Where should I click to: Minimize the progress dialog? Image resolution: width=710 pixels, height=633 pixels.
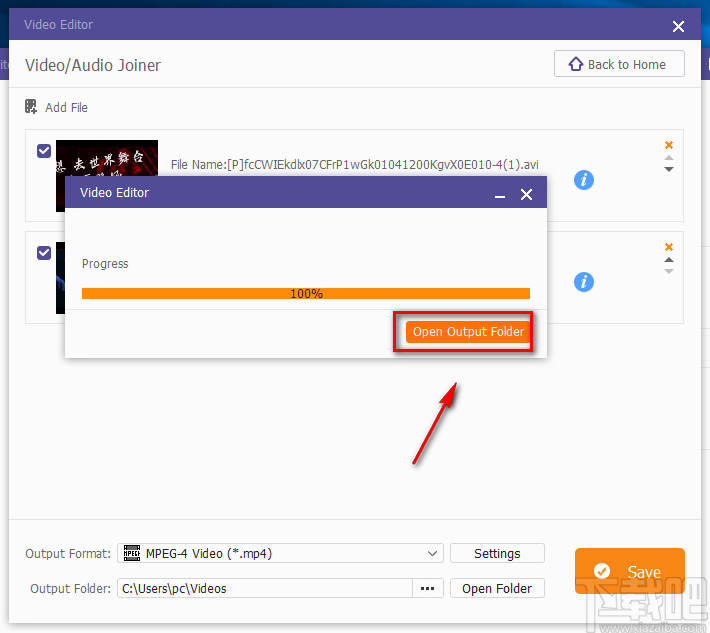500,196
